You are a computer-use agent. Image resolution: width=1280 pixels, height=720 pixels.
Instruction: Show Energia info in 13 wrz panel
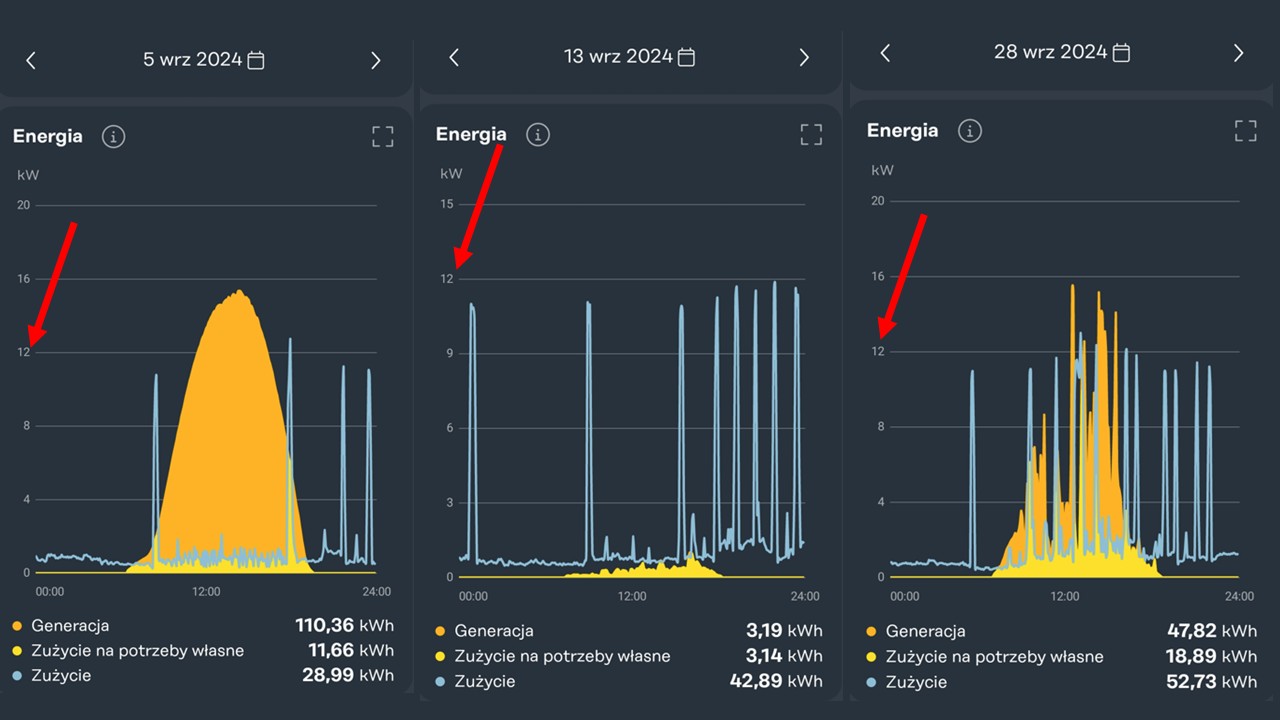coord(538,134)
